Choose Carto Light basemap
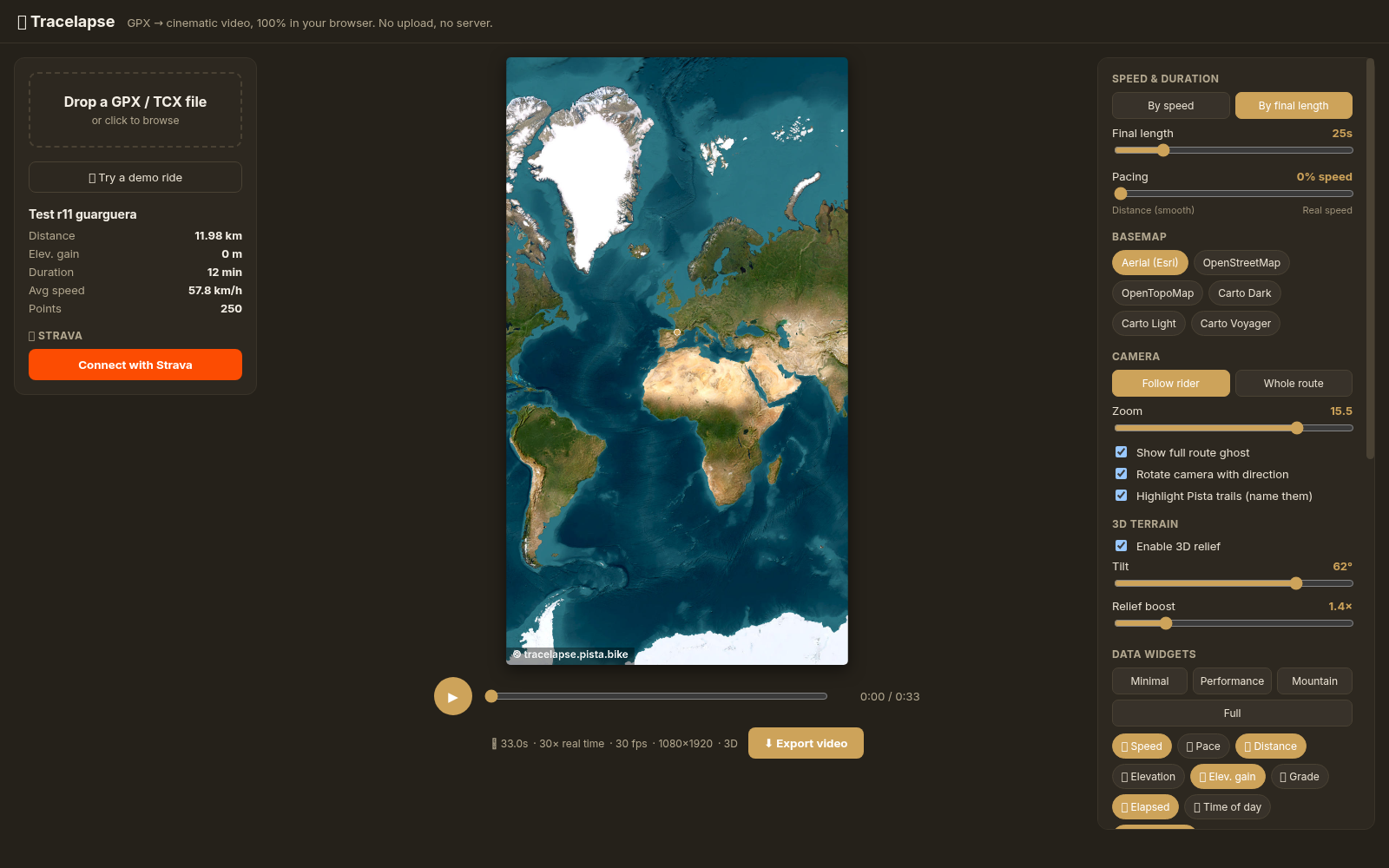The height and width of the screenshot is (868, 1389). tap(1149, 324)
